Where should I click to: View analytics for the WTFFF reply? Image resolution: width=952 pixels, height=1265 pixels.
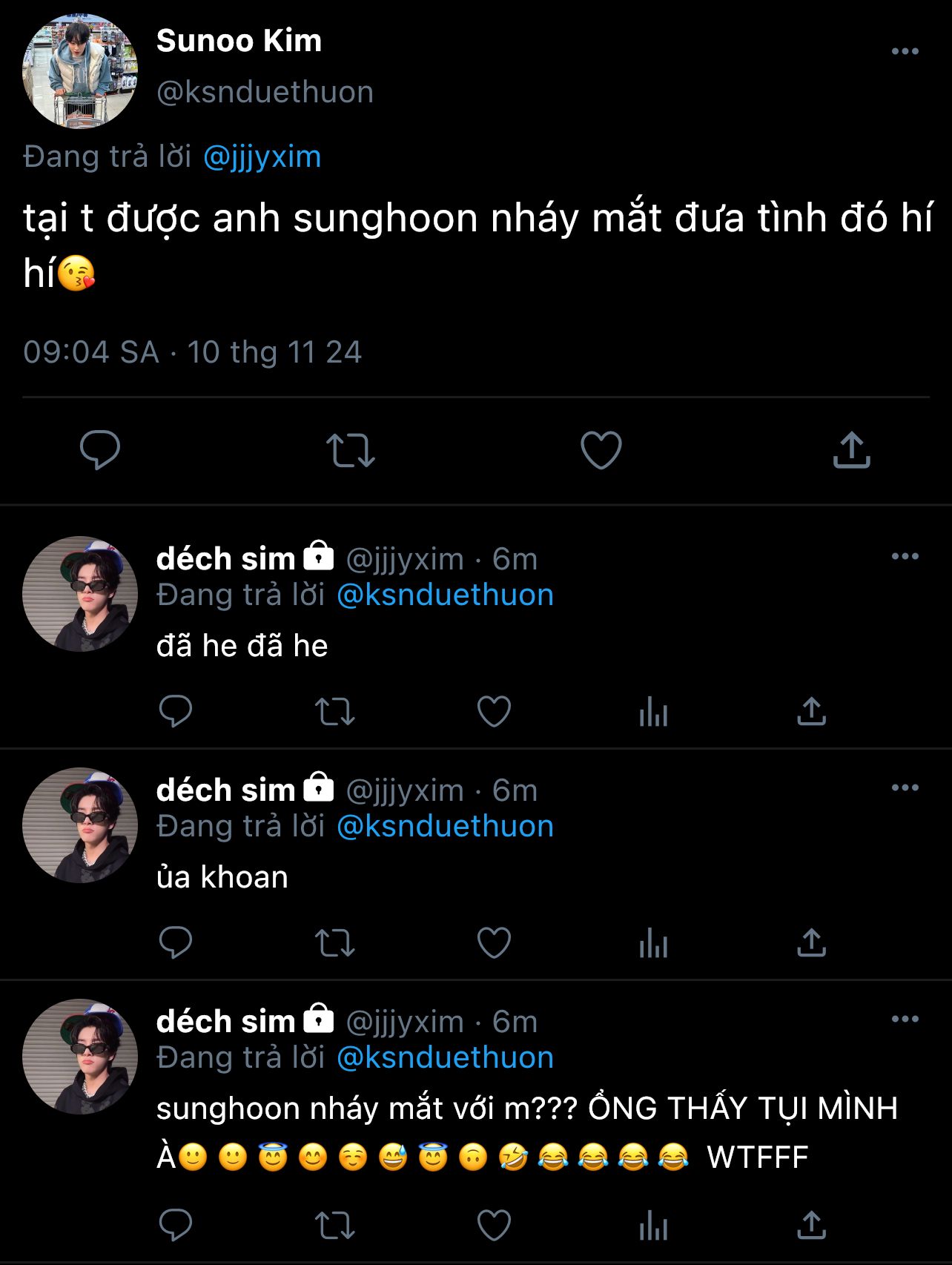(x=653, y=1226)
